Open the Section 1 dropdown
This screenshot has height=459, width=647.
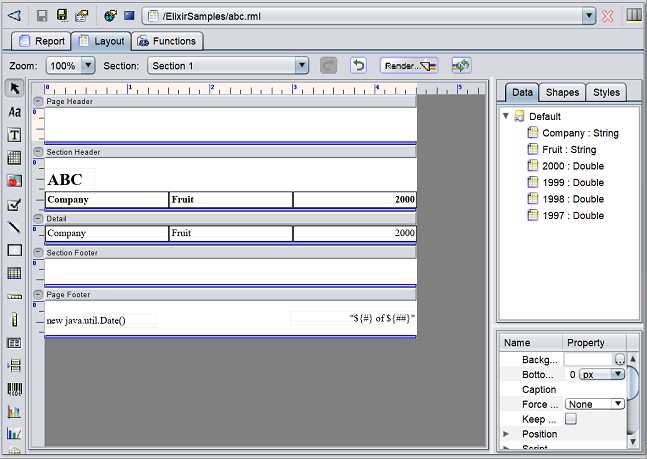[x=301, y=65]
